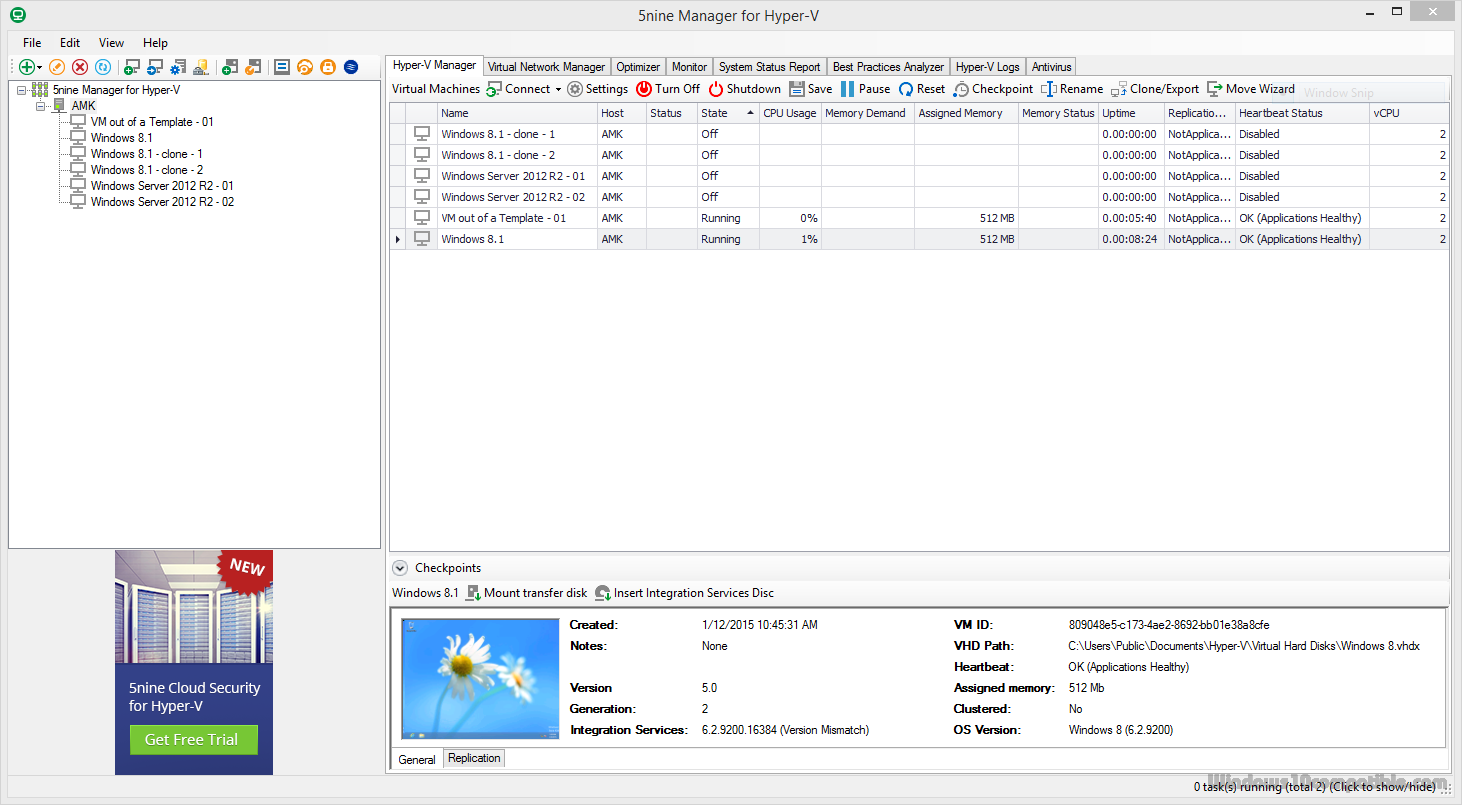
Task: Click the Checkpoint toolbar button
Action: pyautogui.click(x=993, y=89)
